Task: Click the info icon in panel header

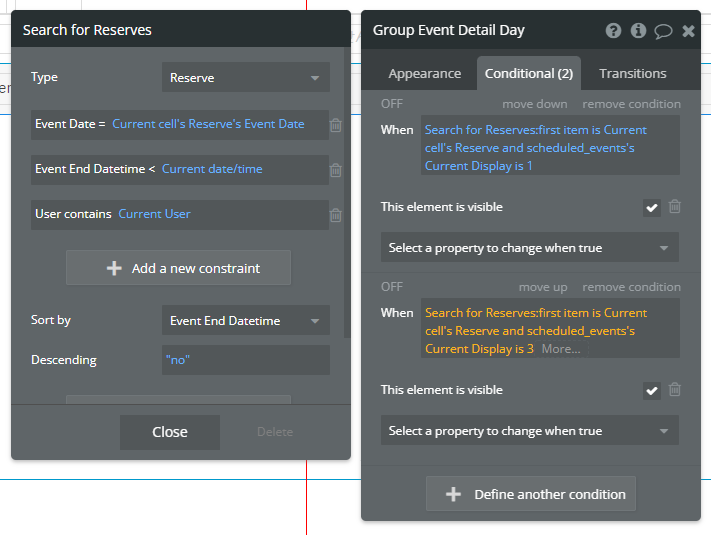Action: coord(638,31)
